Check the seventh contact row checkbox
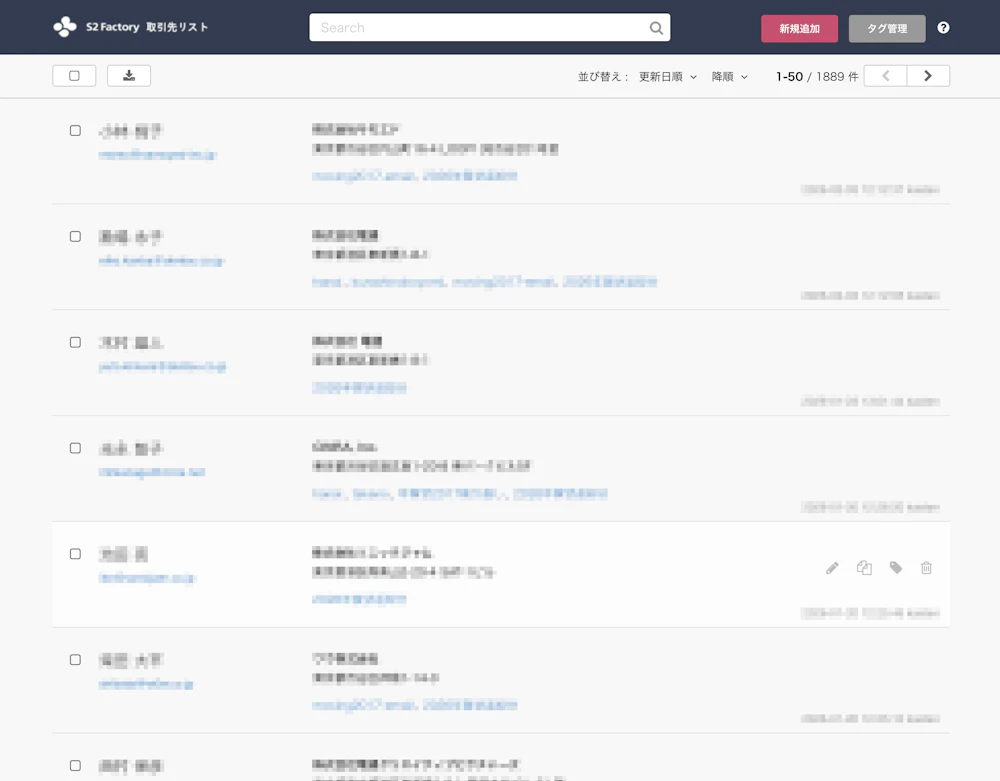Image resolution: width=1000 pixels, height=781 pixels. [x=75, y=766]
